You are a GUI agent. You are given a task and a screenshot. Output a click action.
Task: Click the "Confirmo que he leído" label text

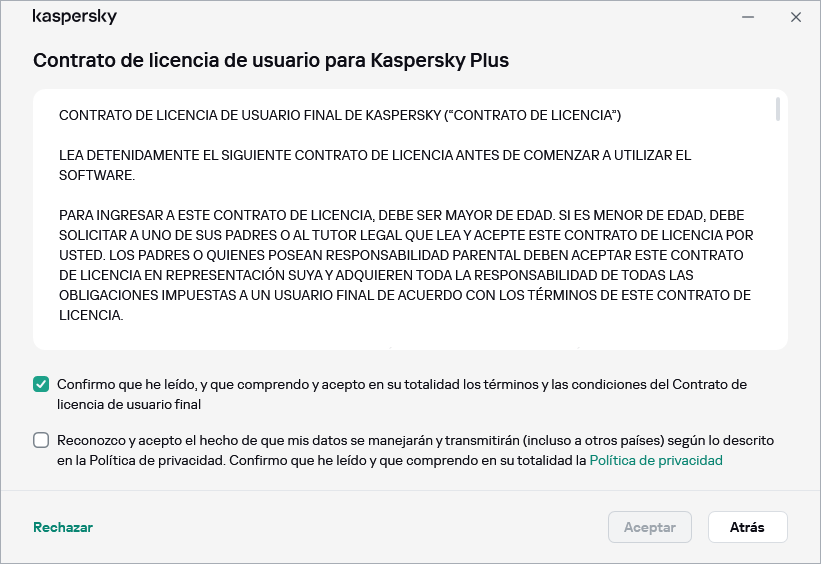click(402, 384)
